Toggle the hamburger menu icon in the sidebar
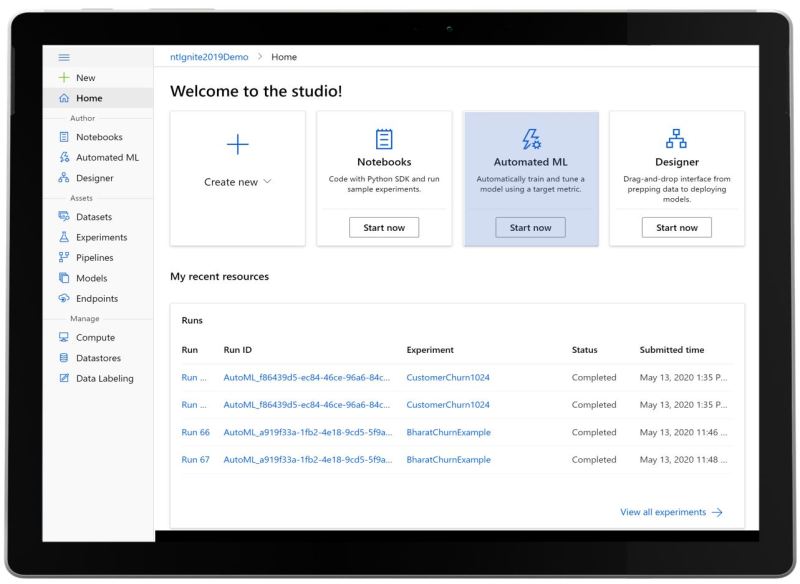 coord(64,57)
